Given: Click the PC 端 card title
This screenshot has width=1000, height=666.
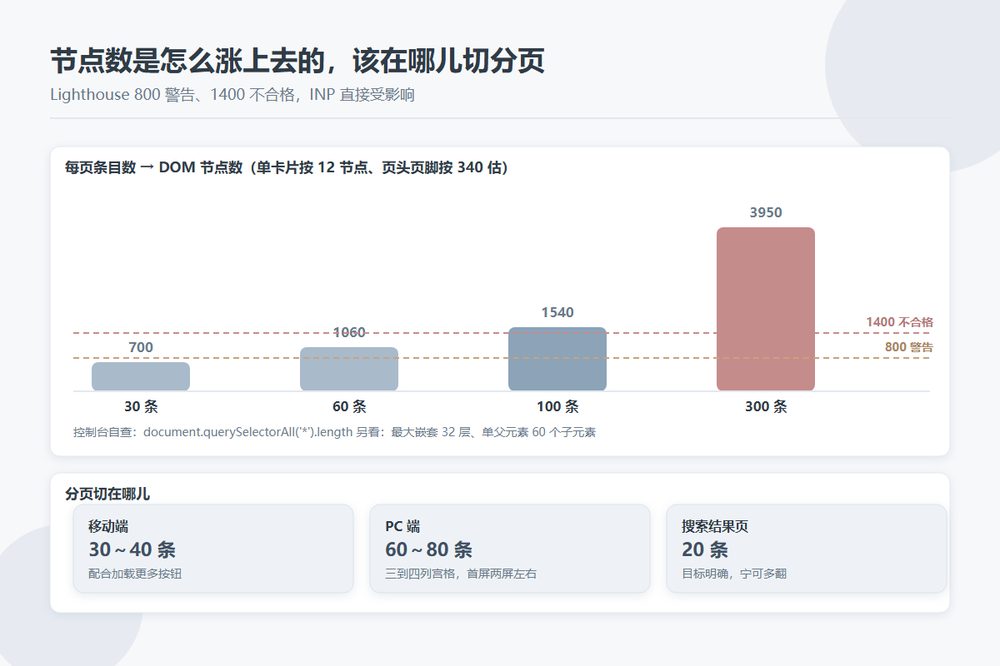Looking at the screenshot, I should click(x=402, y=526).
